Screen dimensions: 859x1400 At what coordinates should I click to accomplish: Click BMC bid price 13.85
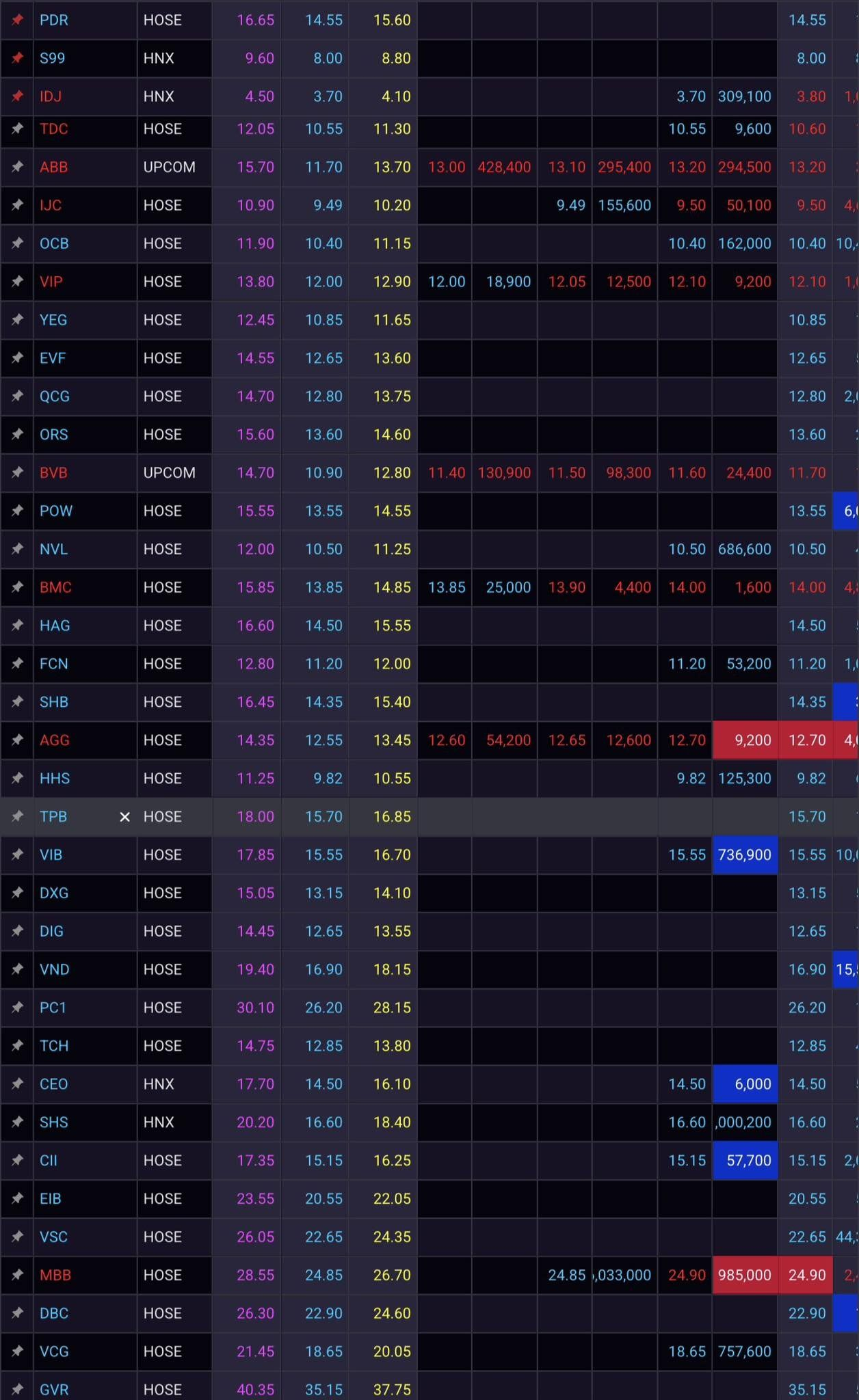pos(447,588)
